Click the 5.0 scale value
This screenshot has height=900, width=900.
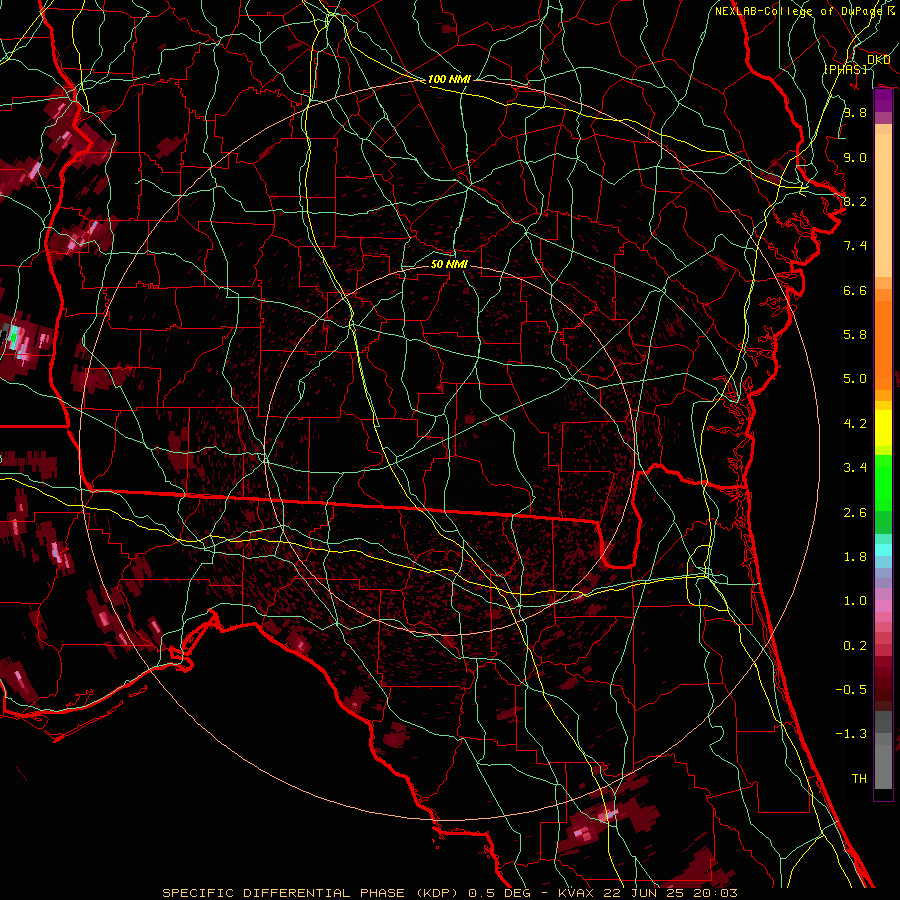coord(855,379)
